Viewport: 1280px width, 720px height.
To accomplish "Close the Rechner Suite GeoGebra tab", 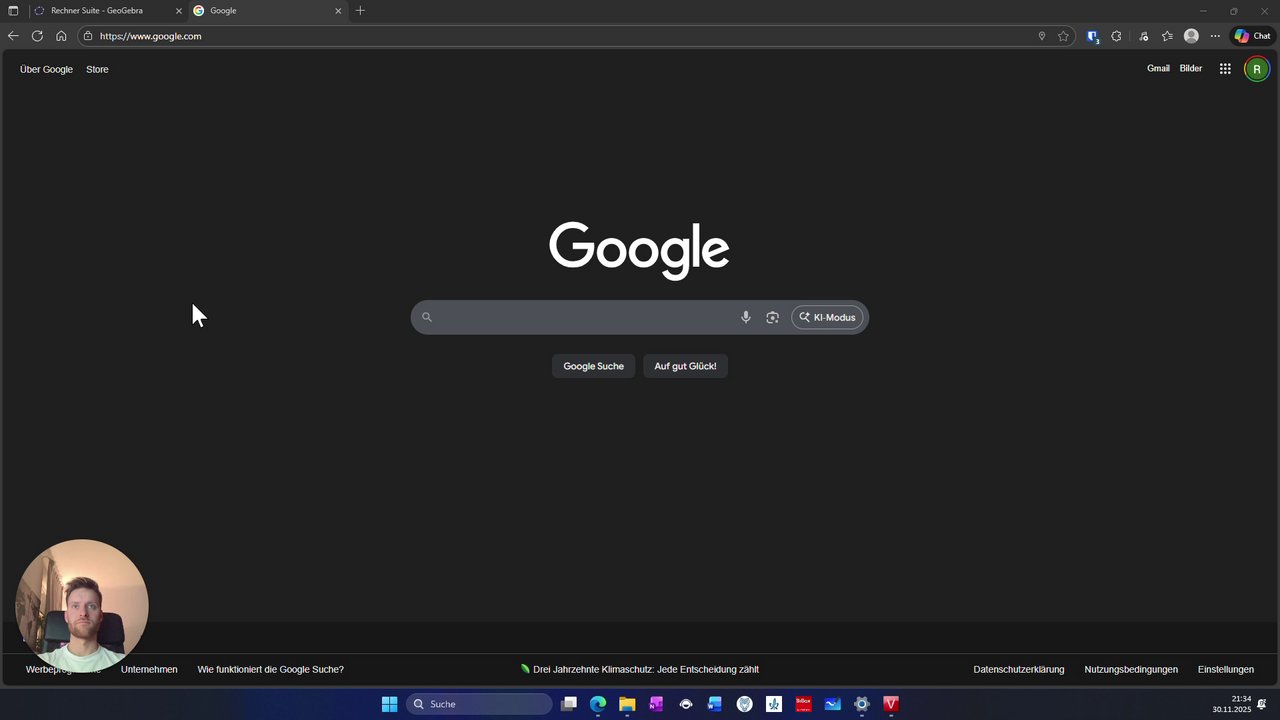I will [x=179, y=11].
